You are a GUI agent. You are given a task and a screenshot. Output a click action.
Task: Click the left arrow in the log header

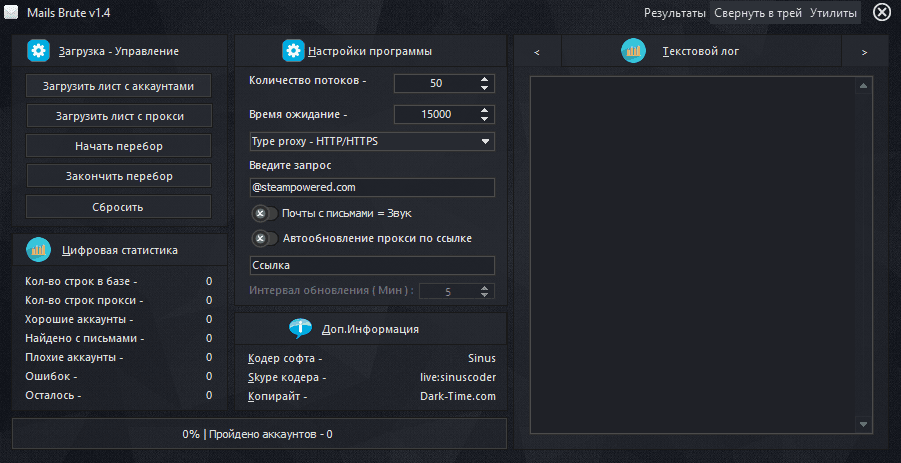537,52
